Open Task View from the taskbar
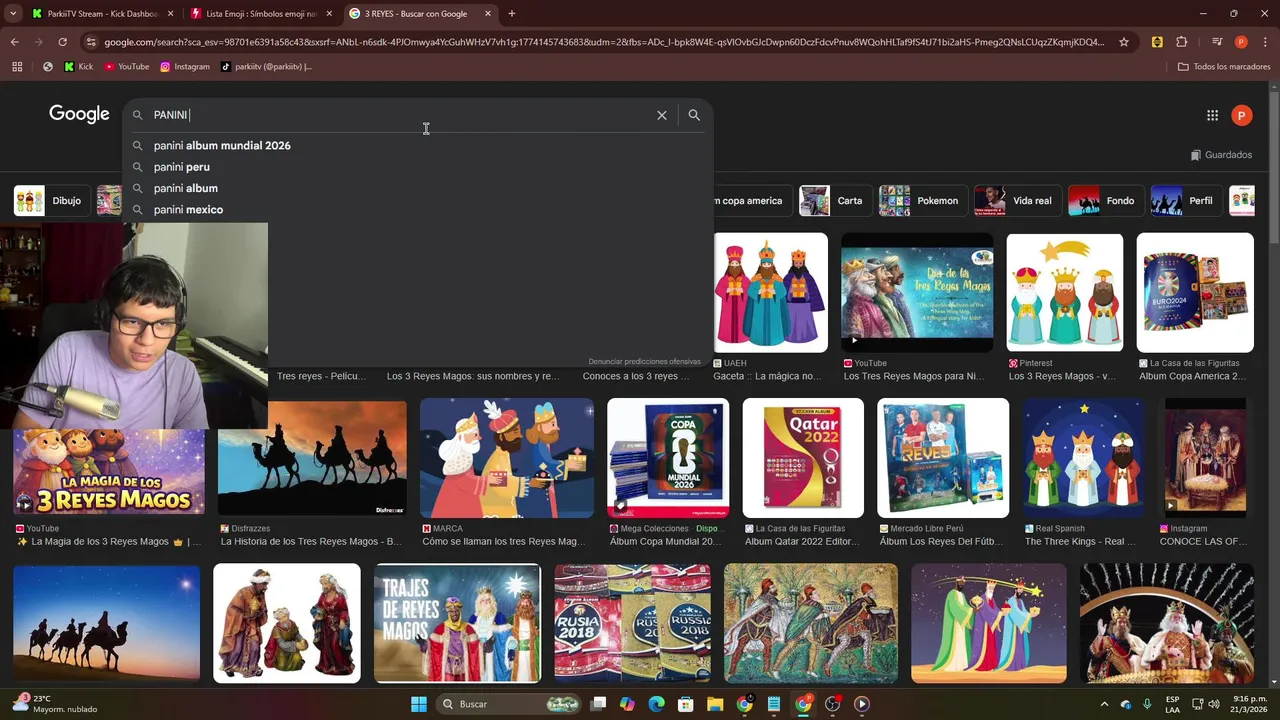This screenshot has width=1280, height=720. [x=598, y=704]
